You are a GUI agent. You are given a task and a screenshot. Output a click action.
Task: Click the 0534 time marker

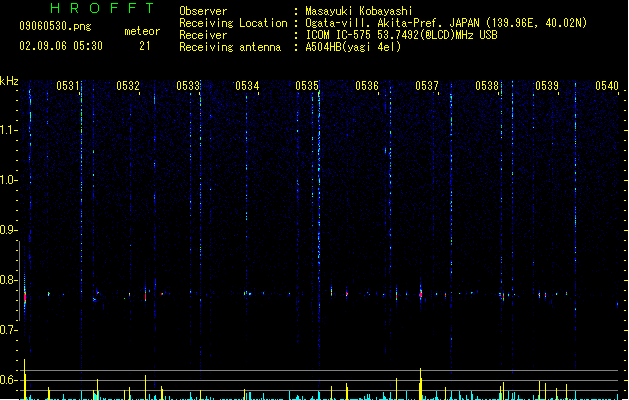tap(247, 86)
